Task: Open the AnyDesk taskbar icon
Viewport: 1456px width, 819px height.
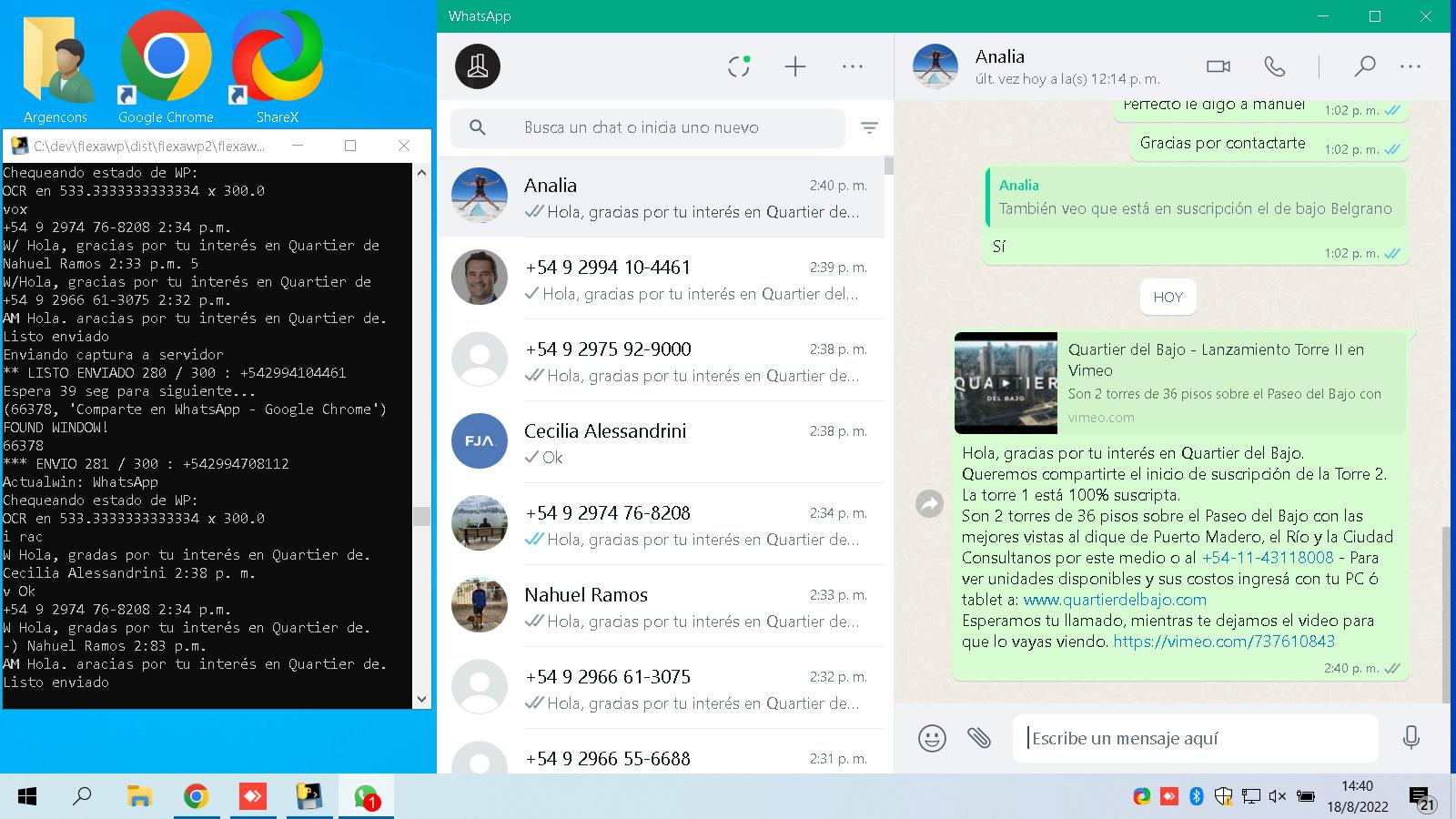Action: 252,797
